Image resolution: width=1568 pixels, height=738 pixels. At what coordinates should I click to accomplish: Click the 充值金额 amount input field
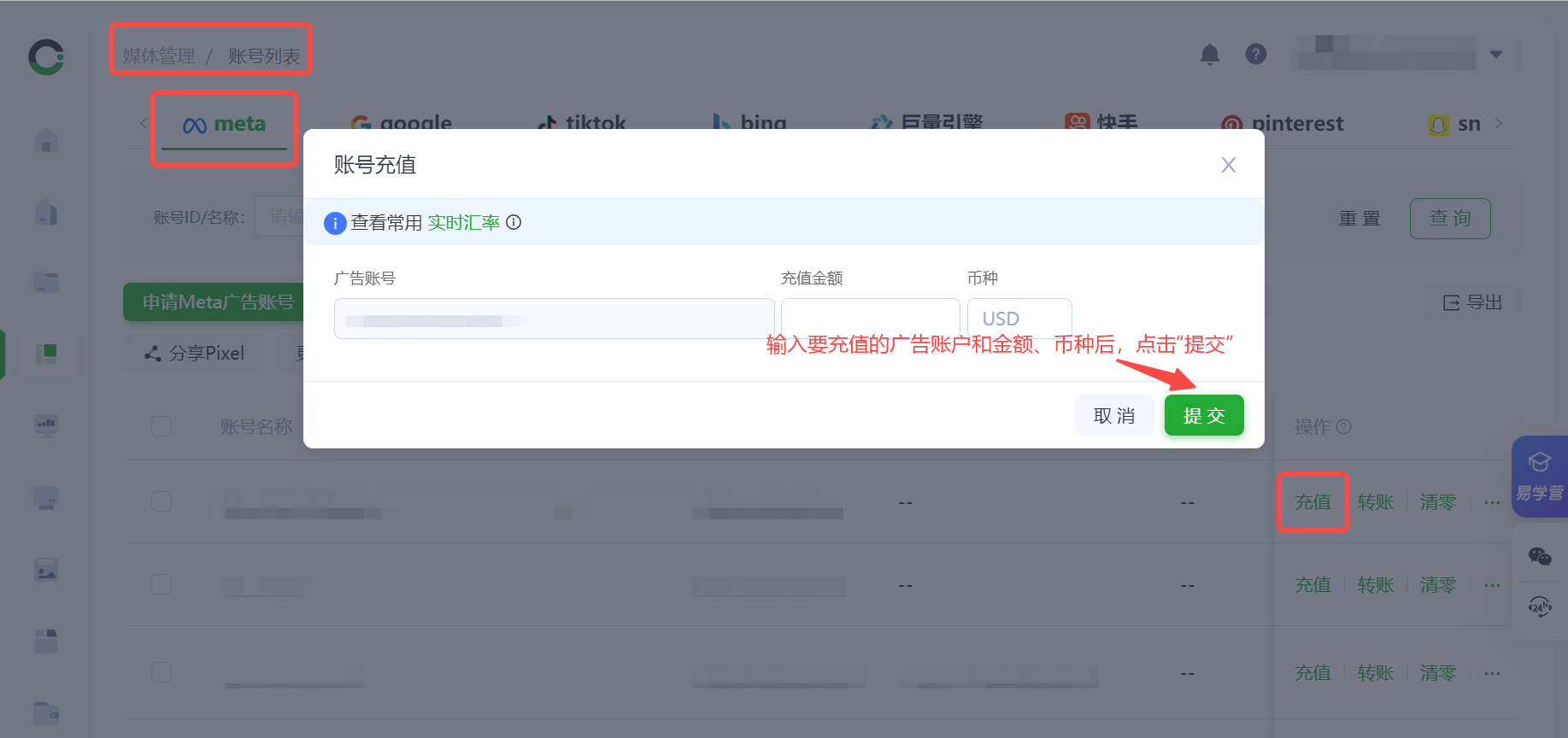[x=870, y=319]
